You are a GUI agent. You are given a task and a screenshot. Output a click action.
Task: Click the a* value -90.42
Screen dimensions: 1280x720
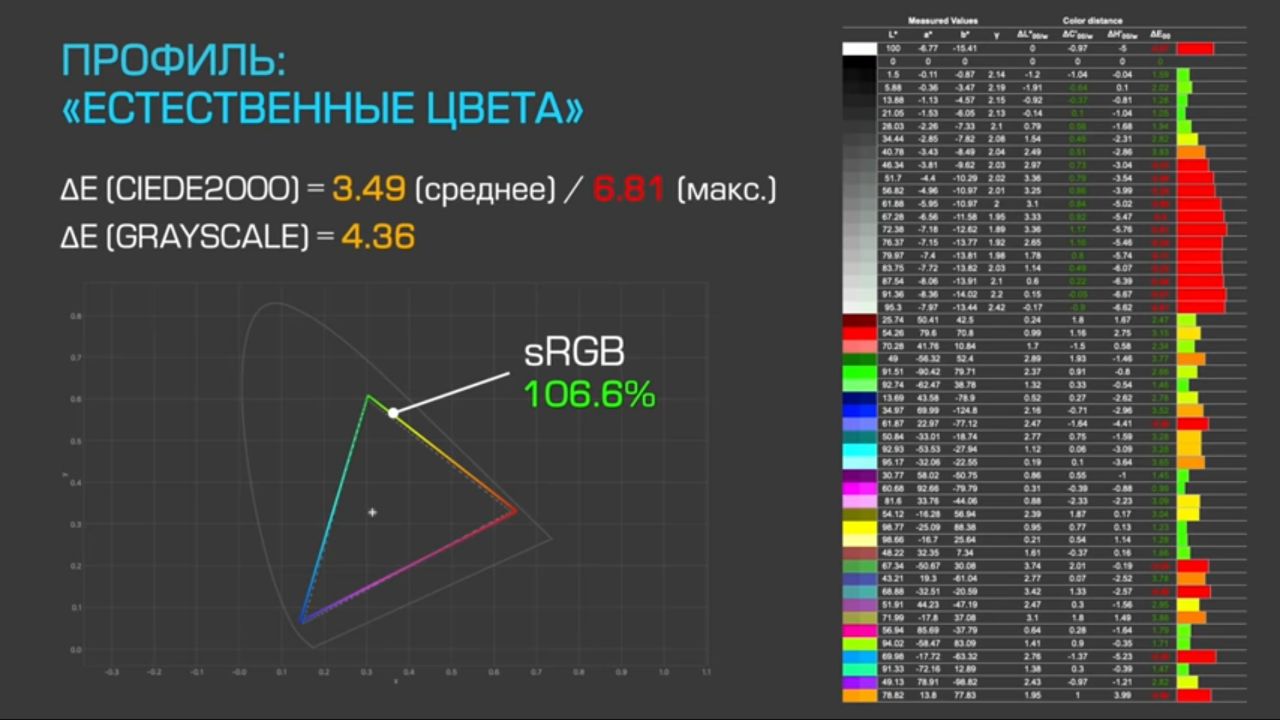tap(929, 371)
